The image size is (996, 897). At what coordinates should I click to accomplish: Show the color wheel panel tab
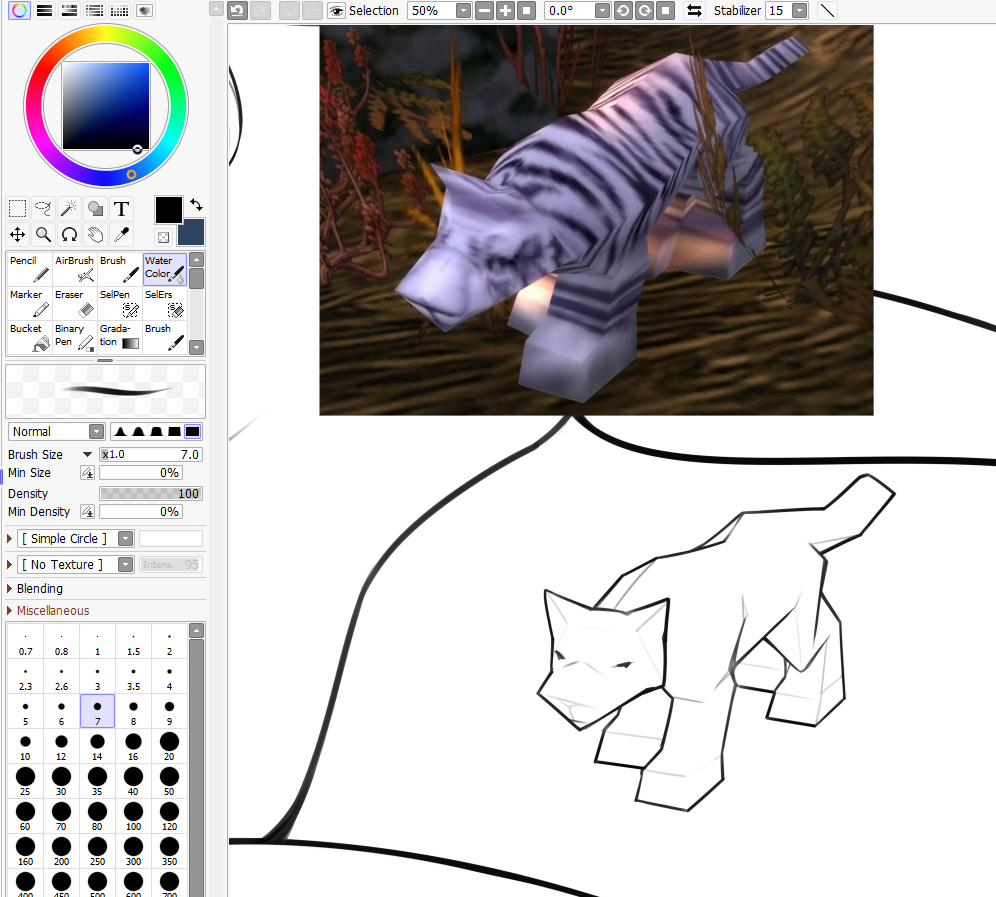tap(19, 11)
